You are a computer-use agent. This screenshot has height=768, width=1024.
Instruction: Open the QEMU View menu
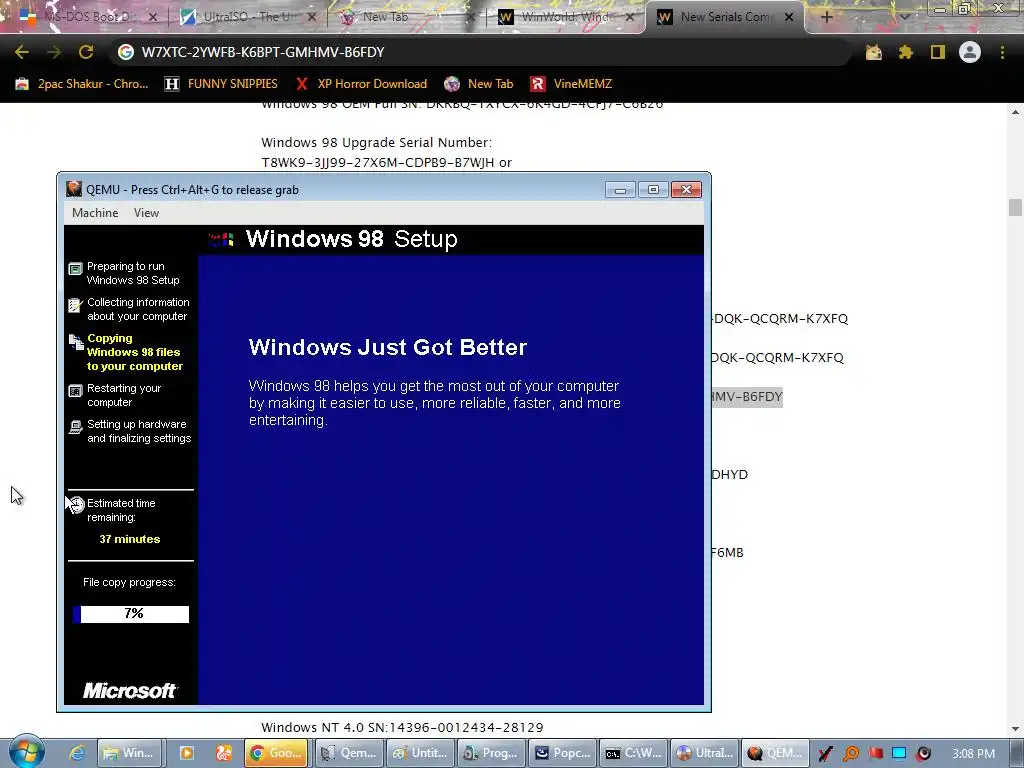point(146,213)
